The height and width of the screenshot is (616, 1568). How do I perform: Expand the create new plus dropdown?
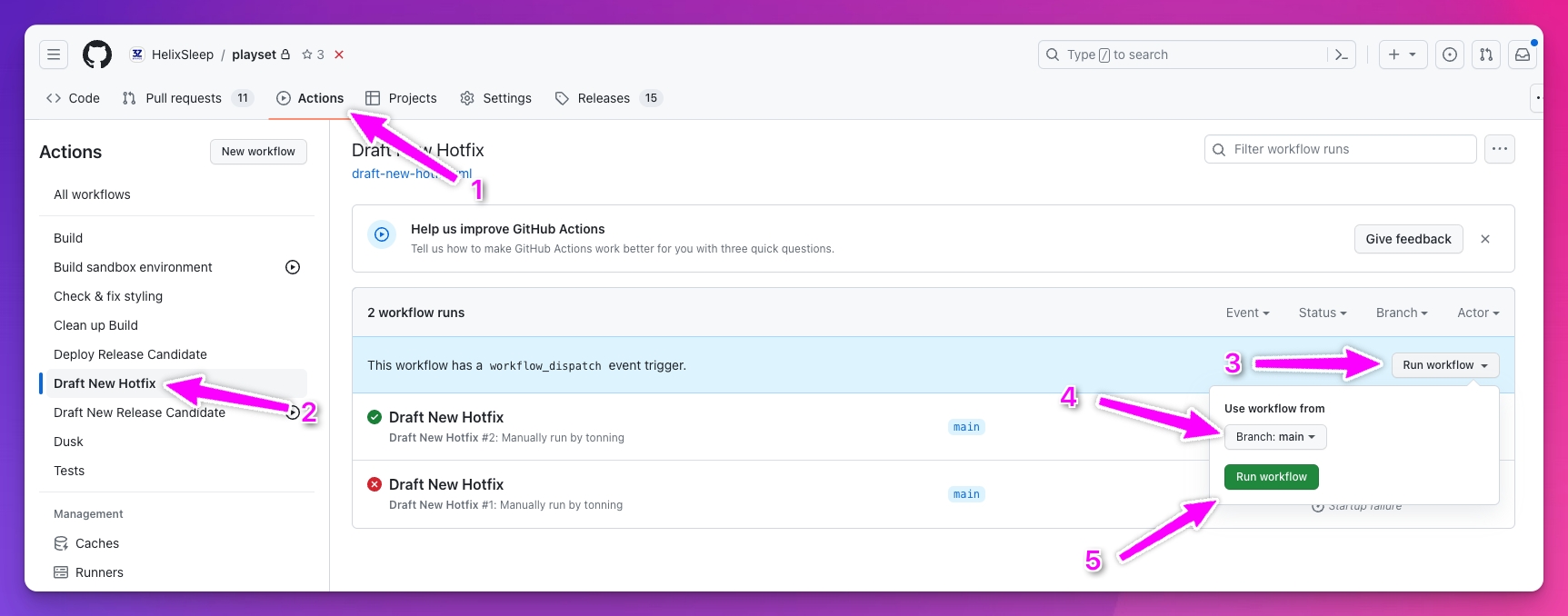point(1403,55)
